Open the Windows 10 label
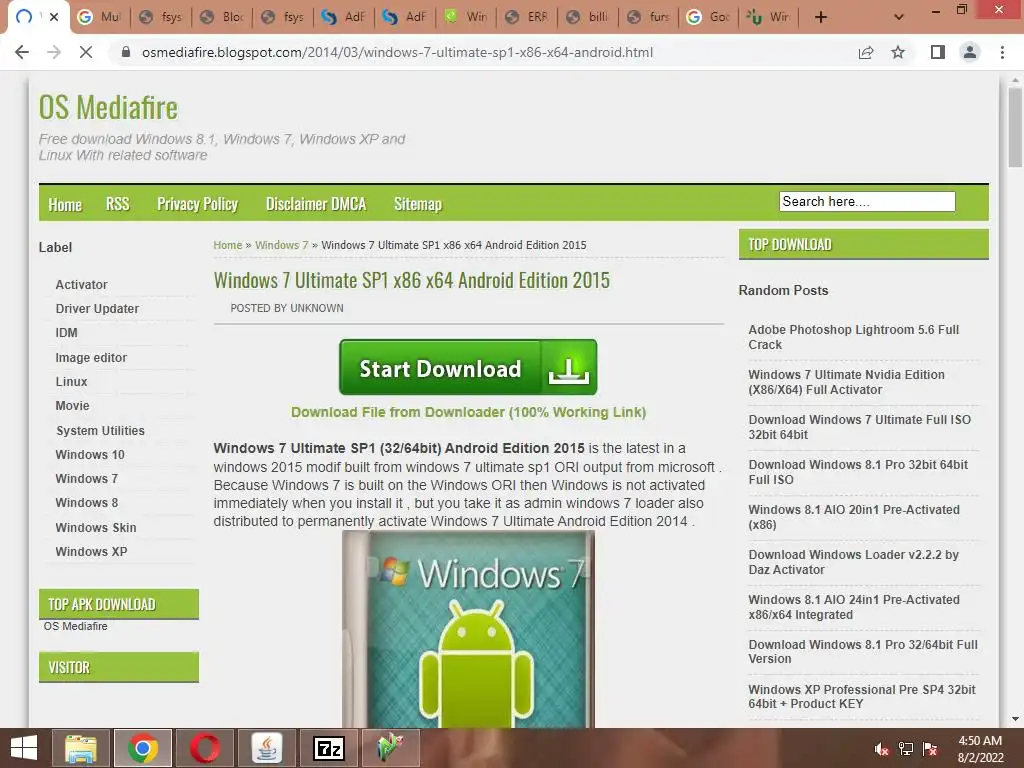The width and height of the screenshot is (1024, 768). pos(89,455)
